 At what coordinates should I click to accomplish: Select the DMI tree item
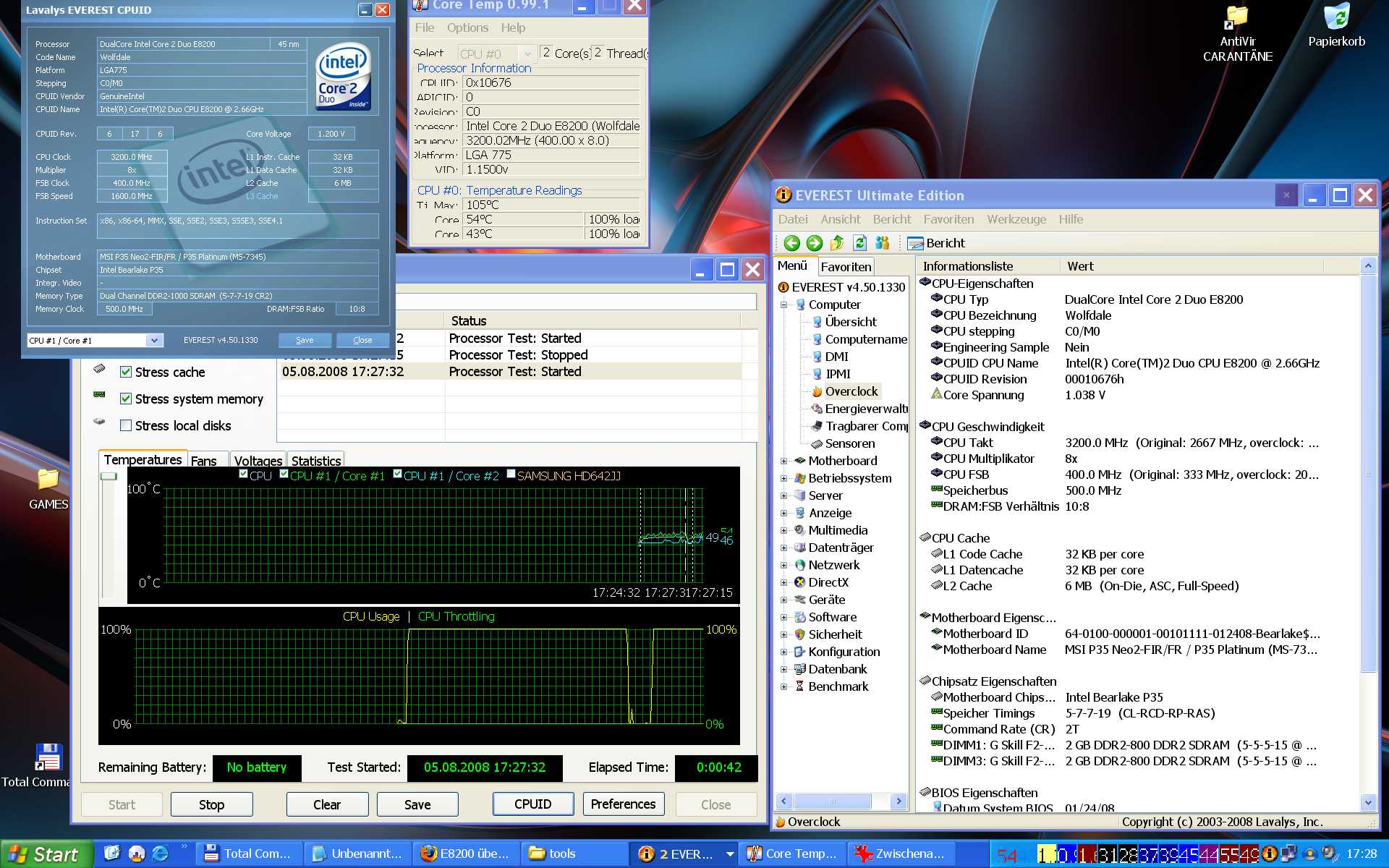[x=836, y=357]
